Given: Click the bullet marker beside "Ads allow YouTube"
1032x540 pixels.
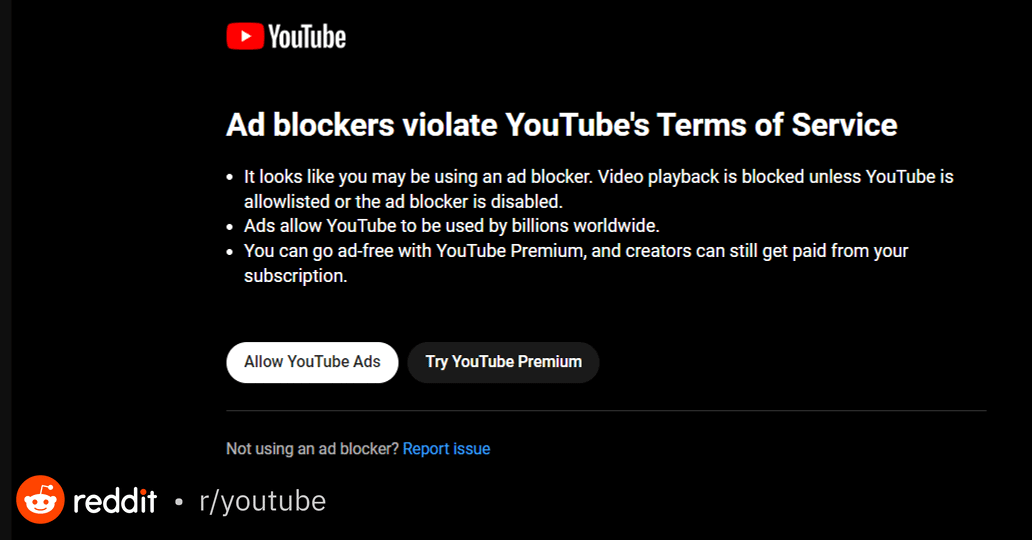Looking at the screenshot, I should 232,226.
